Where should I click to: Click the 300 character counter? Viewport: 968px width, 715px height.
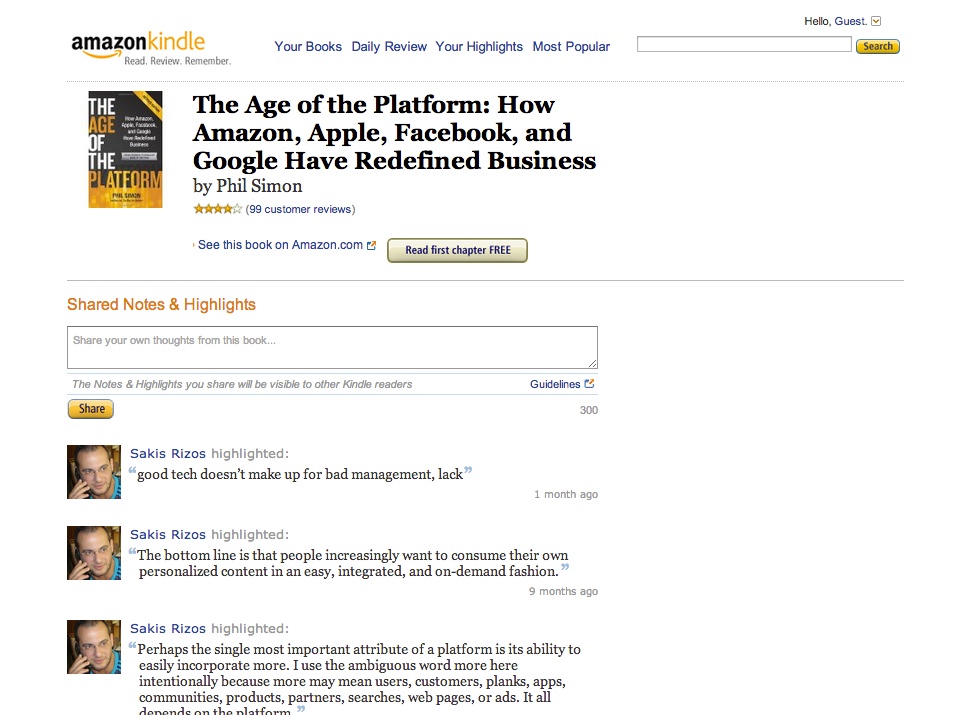(x=588, y=410)
